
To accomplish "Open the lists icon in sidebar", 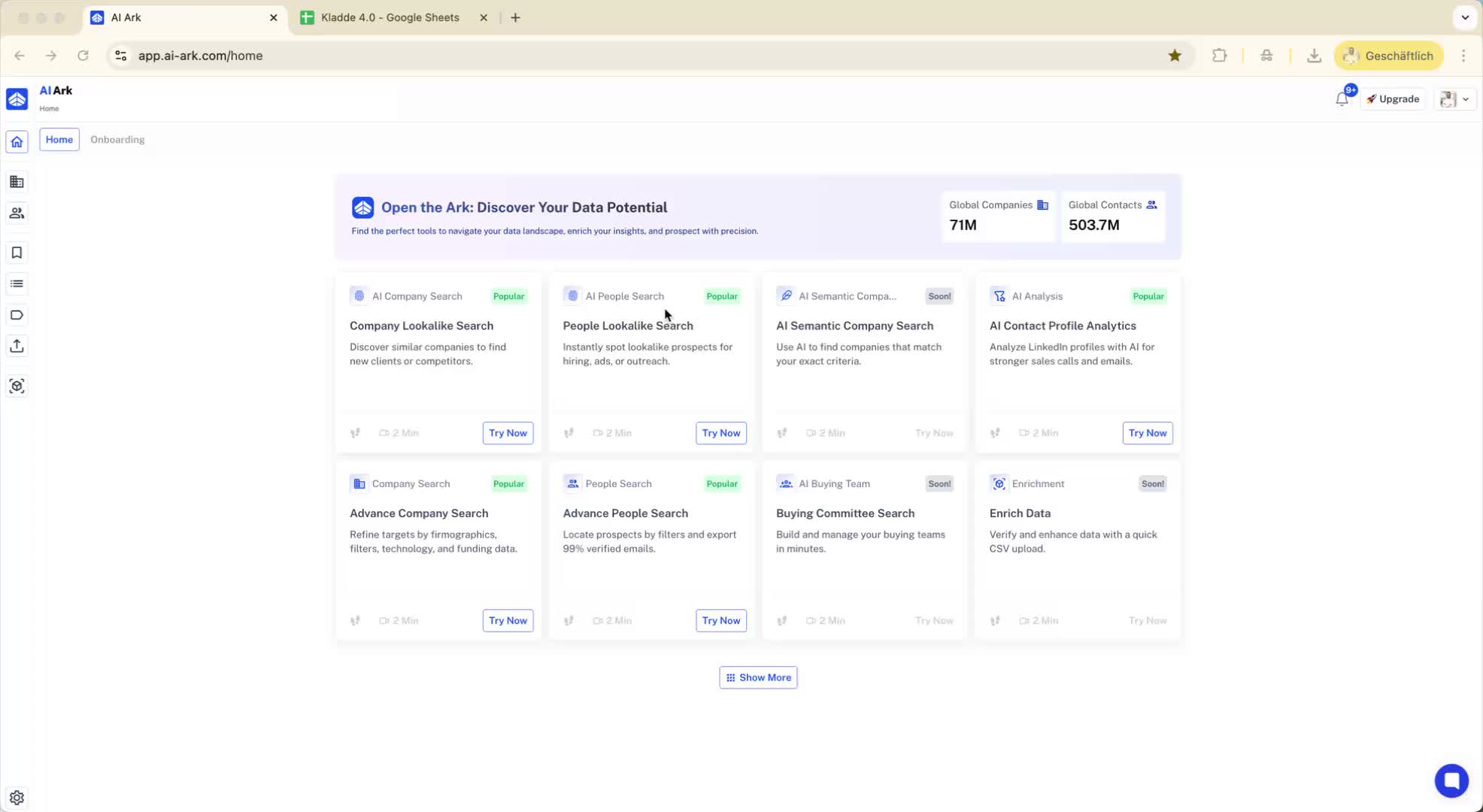I will pyautogui.click(x=17, y=283).
